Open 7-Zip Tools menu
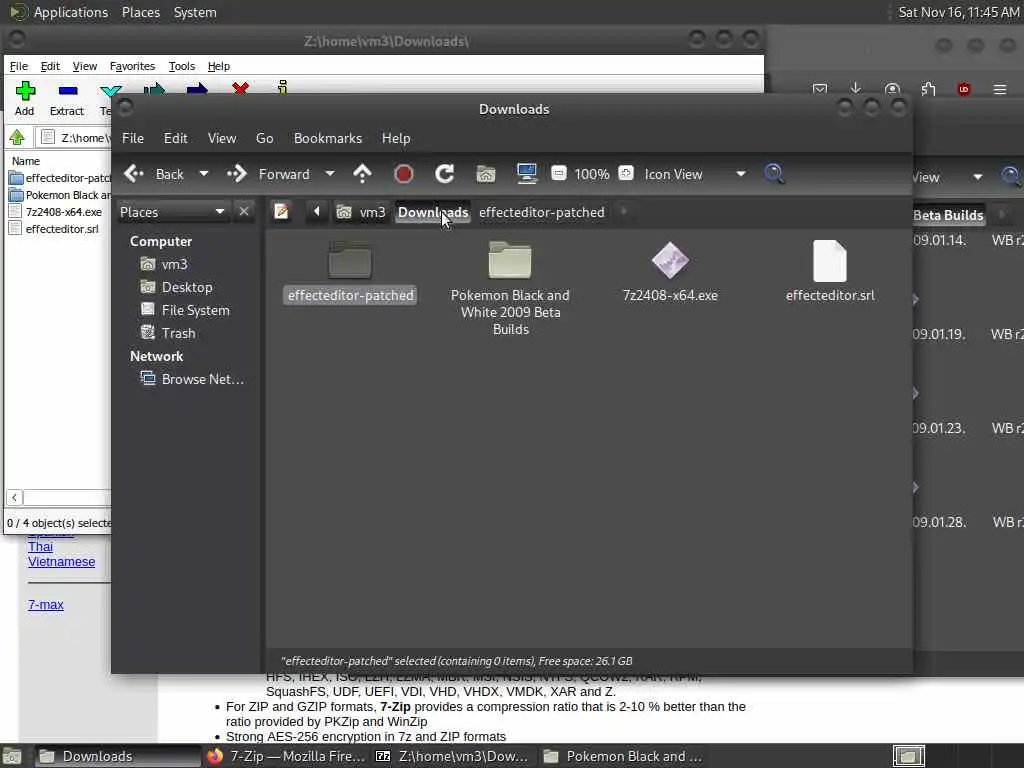 pyautogui.click(x=182, y=66)
